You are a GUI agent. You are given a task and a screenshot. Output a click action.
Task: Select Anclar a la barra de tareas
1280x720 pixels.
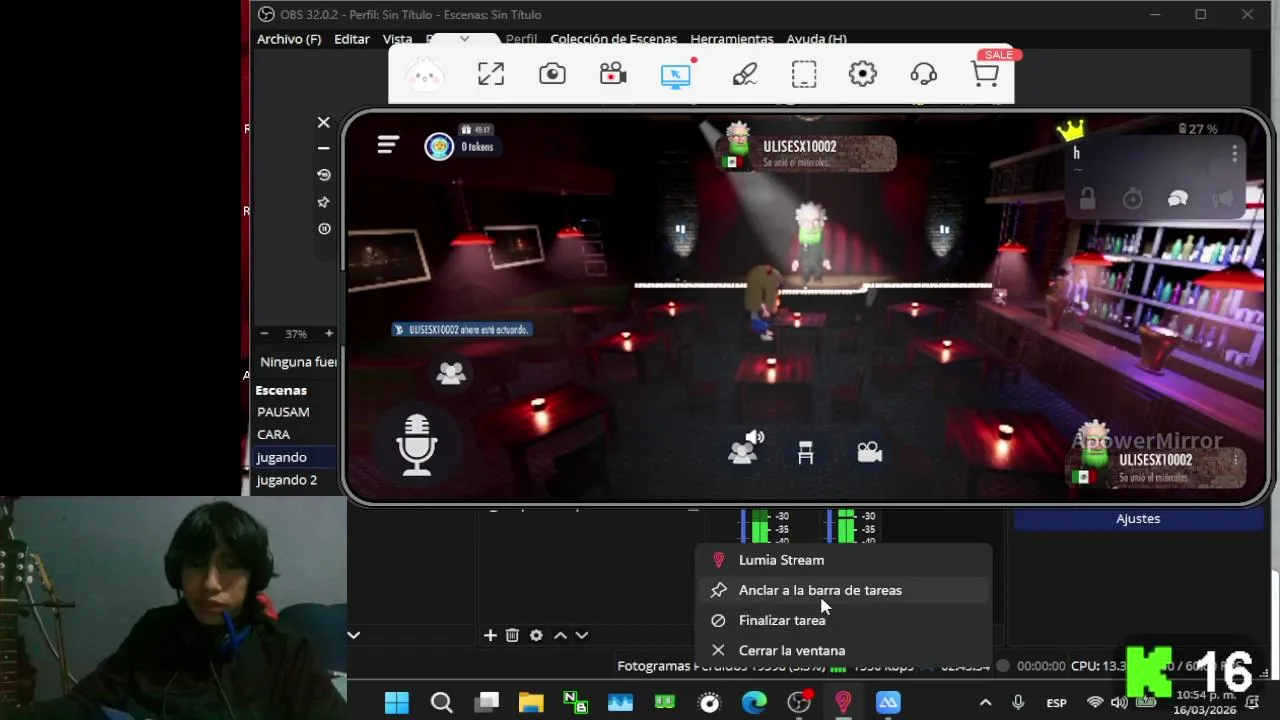pyautogui.click(x=843, y=590)
